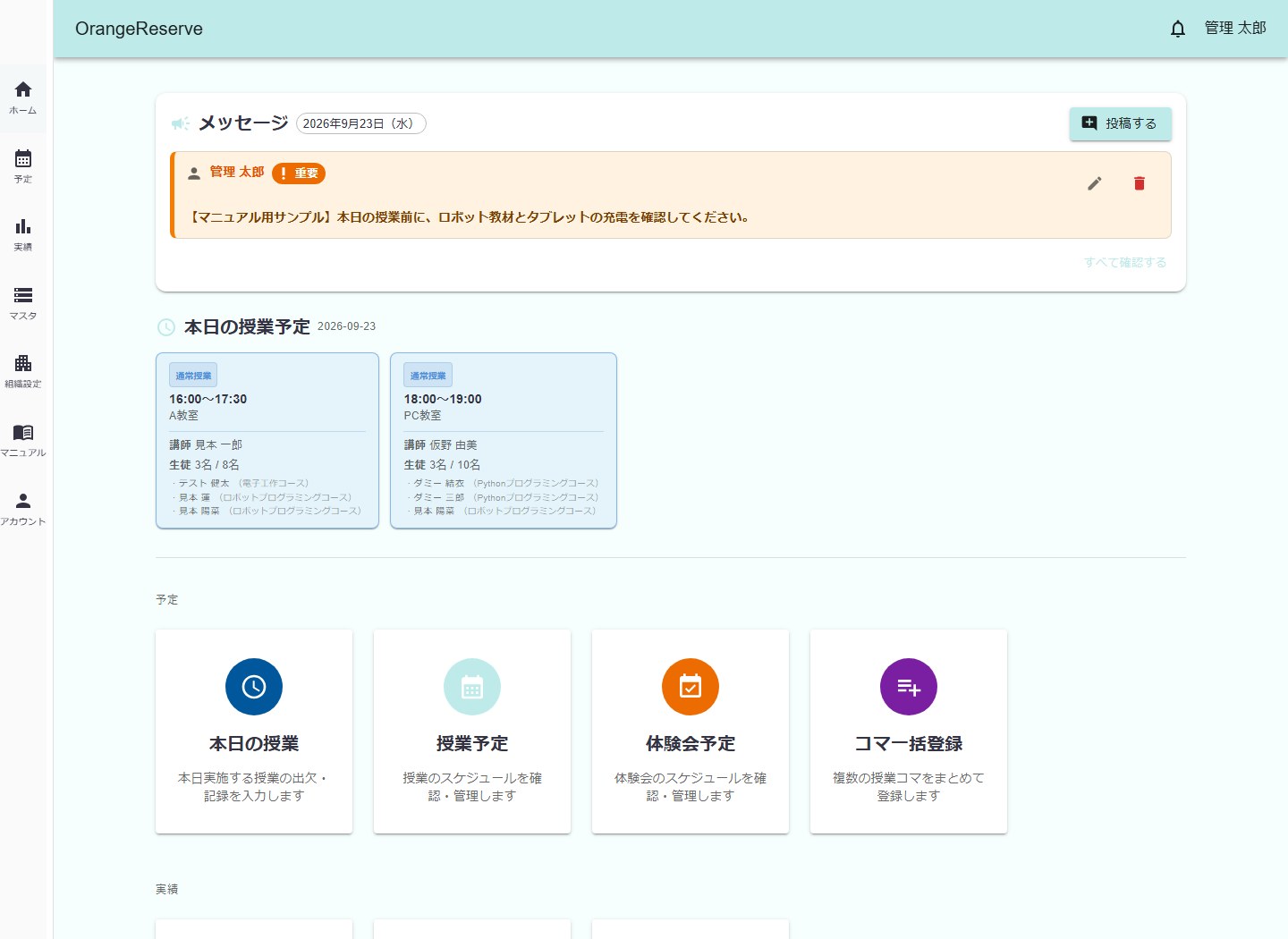Click the 授業予定 calendar icon
The width and height of the screenshot is (1288, 939).
(x=472, y=687)
